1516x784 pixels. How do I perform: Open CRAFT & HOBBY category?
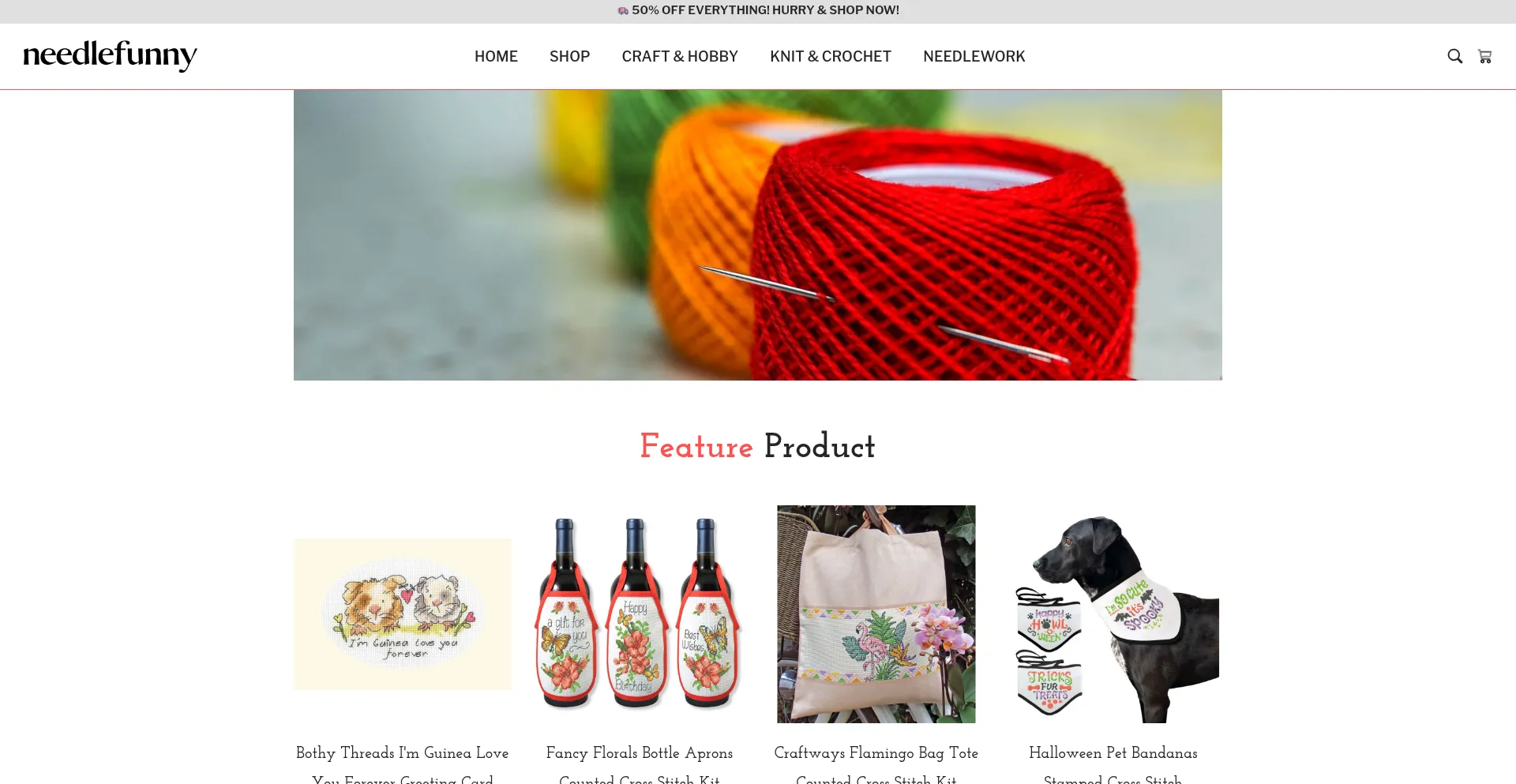pyautogui.click(x=680, y=56)
